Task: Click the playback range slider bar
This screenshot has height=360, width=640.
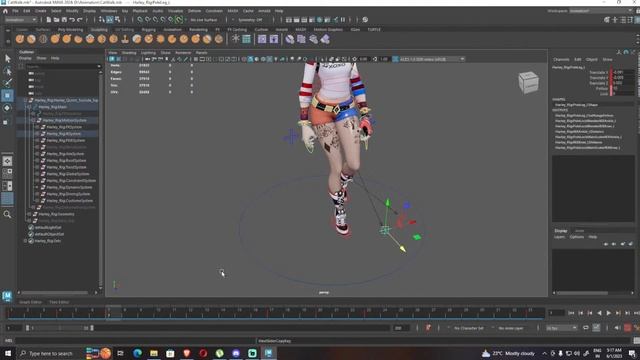Action: (60, 328)
